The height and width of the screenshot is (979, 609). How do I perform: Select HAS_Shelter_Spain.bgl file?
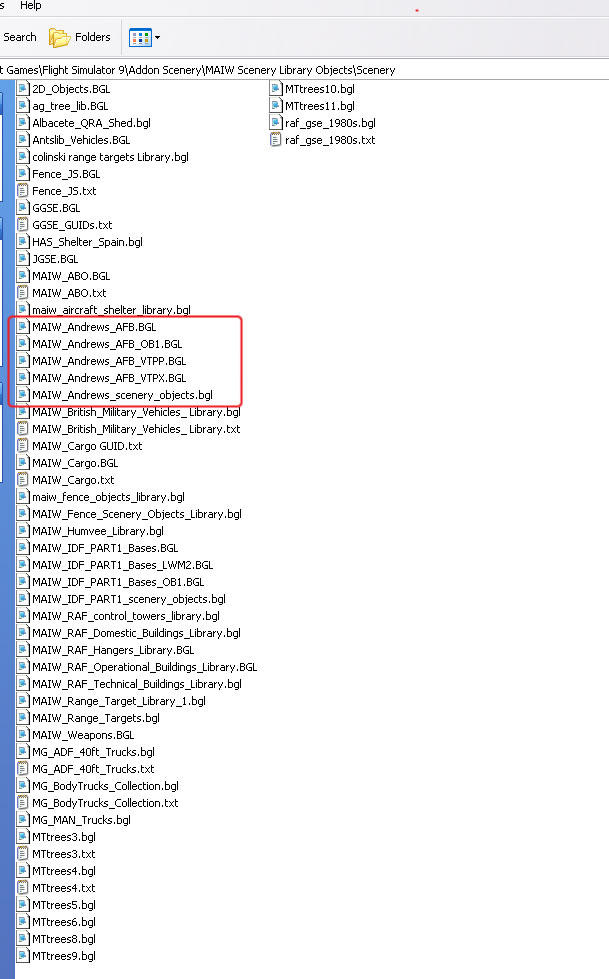click(x=87, y=242)
